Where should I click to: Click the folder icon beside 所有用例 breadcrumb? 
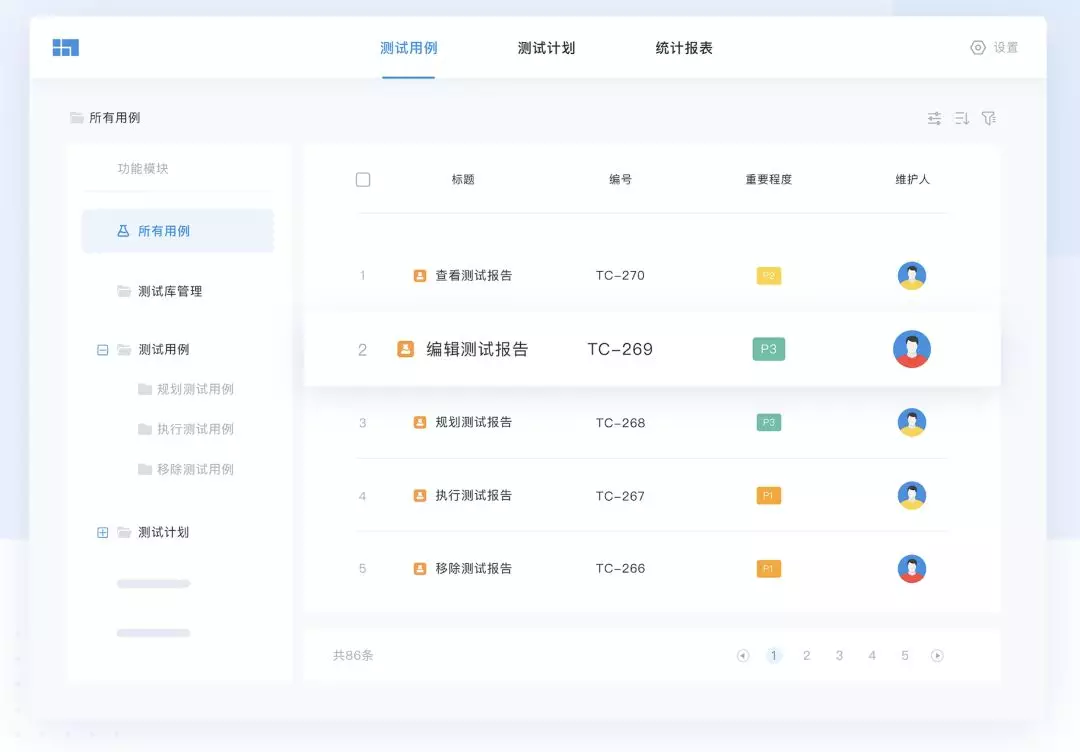point(76,118)
